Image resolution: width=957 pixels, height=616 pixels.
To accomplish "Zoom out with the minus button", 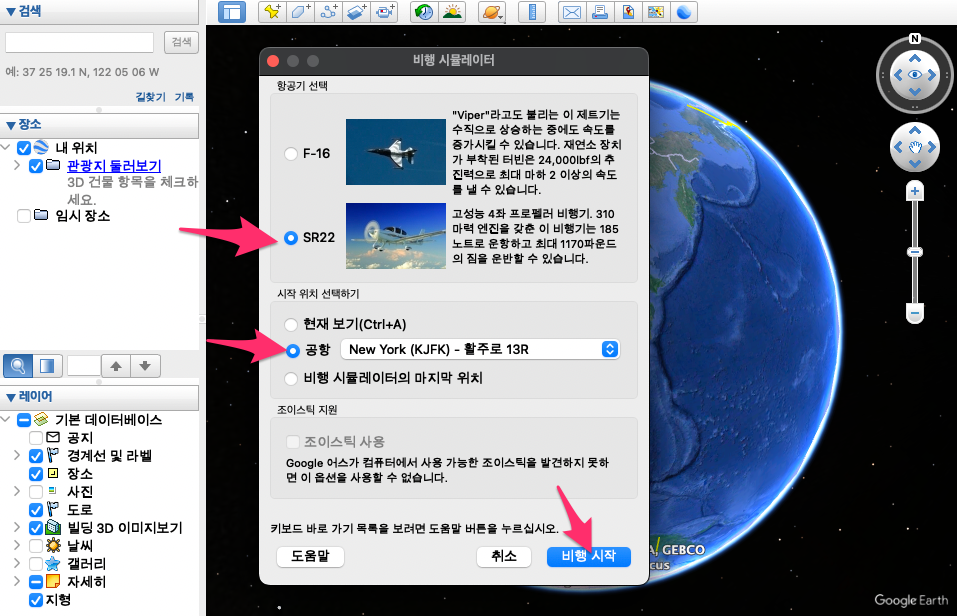I will (x=914, y=314).
